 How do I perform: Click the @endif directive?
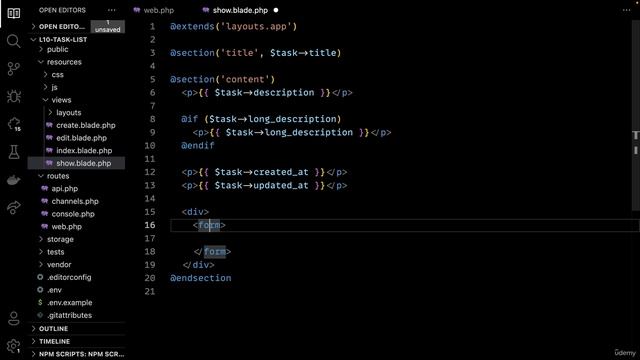pyautogui.click(x=198, y=146)
